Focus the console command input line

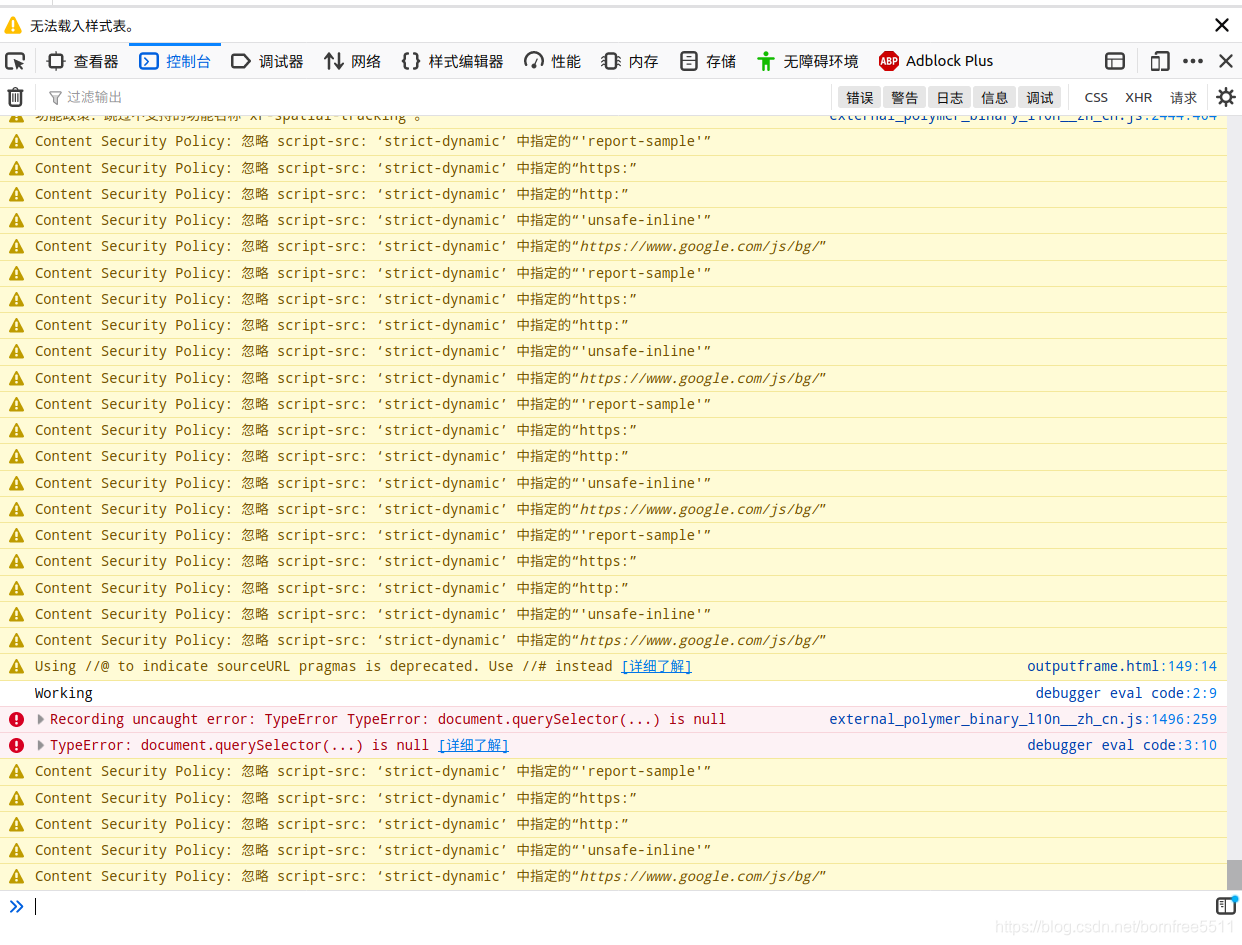(620, 906)
